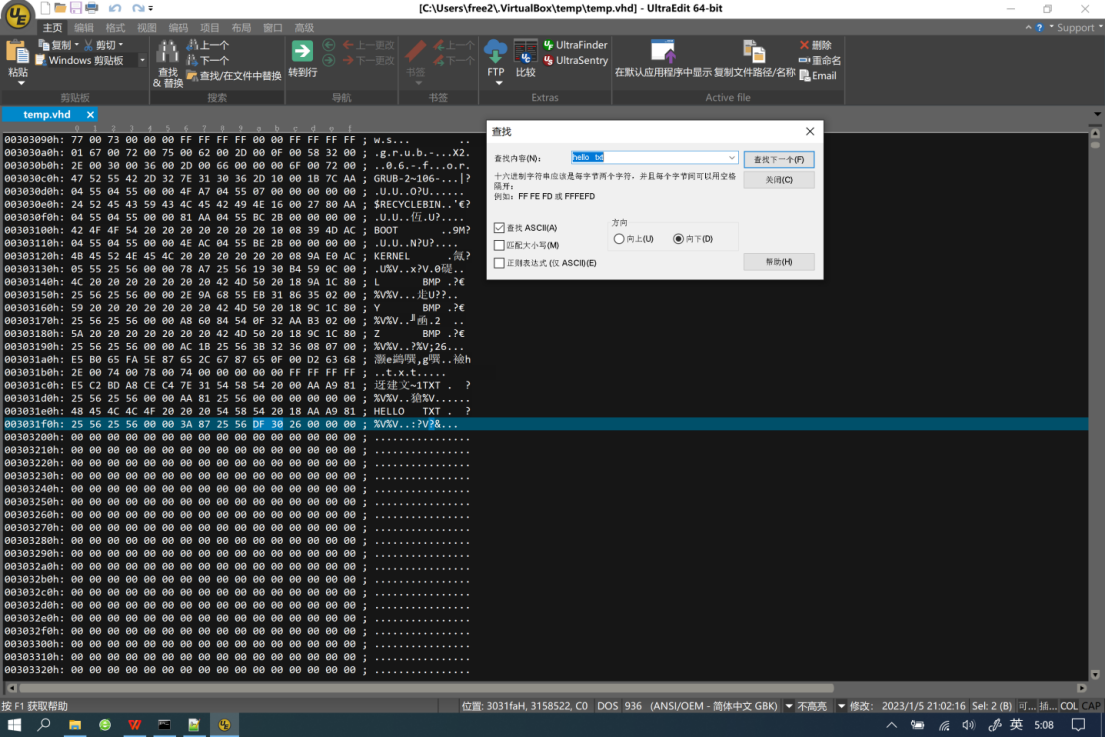Image resolution: width=1106 pixels, height=737 pixels.
Task: Click 查找下一个(F) button
Action: pyautogui.click(x=779, y=159)
